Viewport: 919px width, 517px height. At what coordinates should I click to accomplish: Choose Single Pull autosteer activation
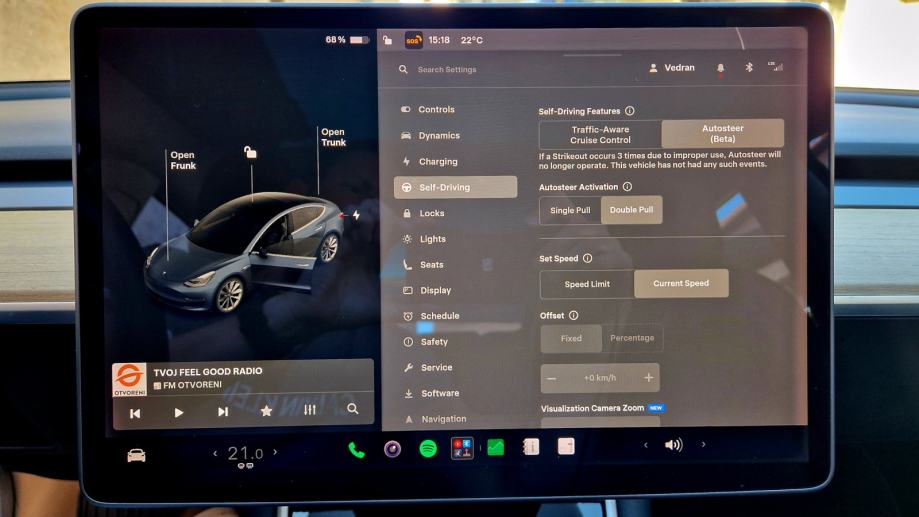pyautogui.click(x=570, y=210)
